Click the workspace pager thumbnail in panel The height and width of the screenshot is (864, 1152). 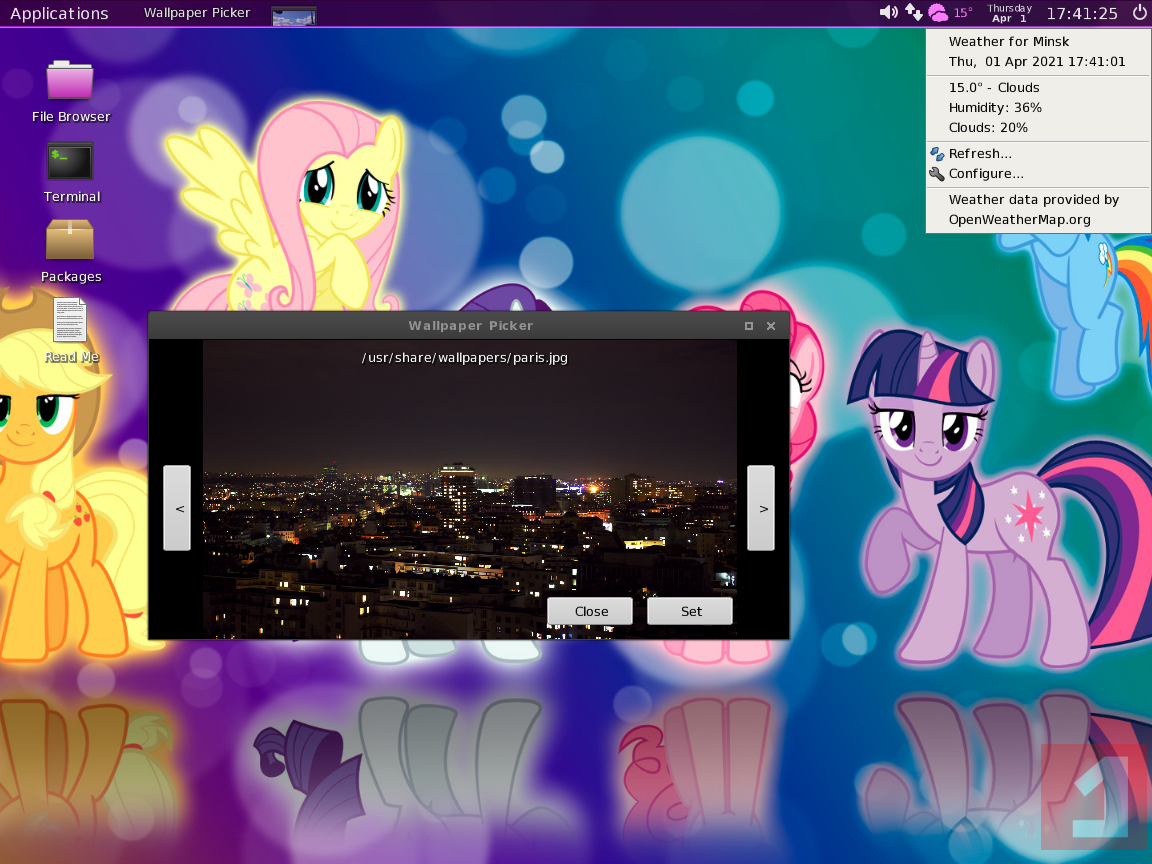click(x=294, y=15)
